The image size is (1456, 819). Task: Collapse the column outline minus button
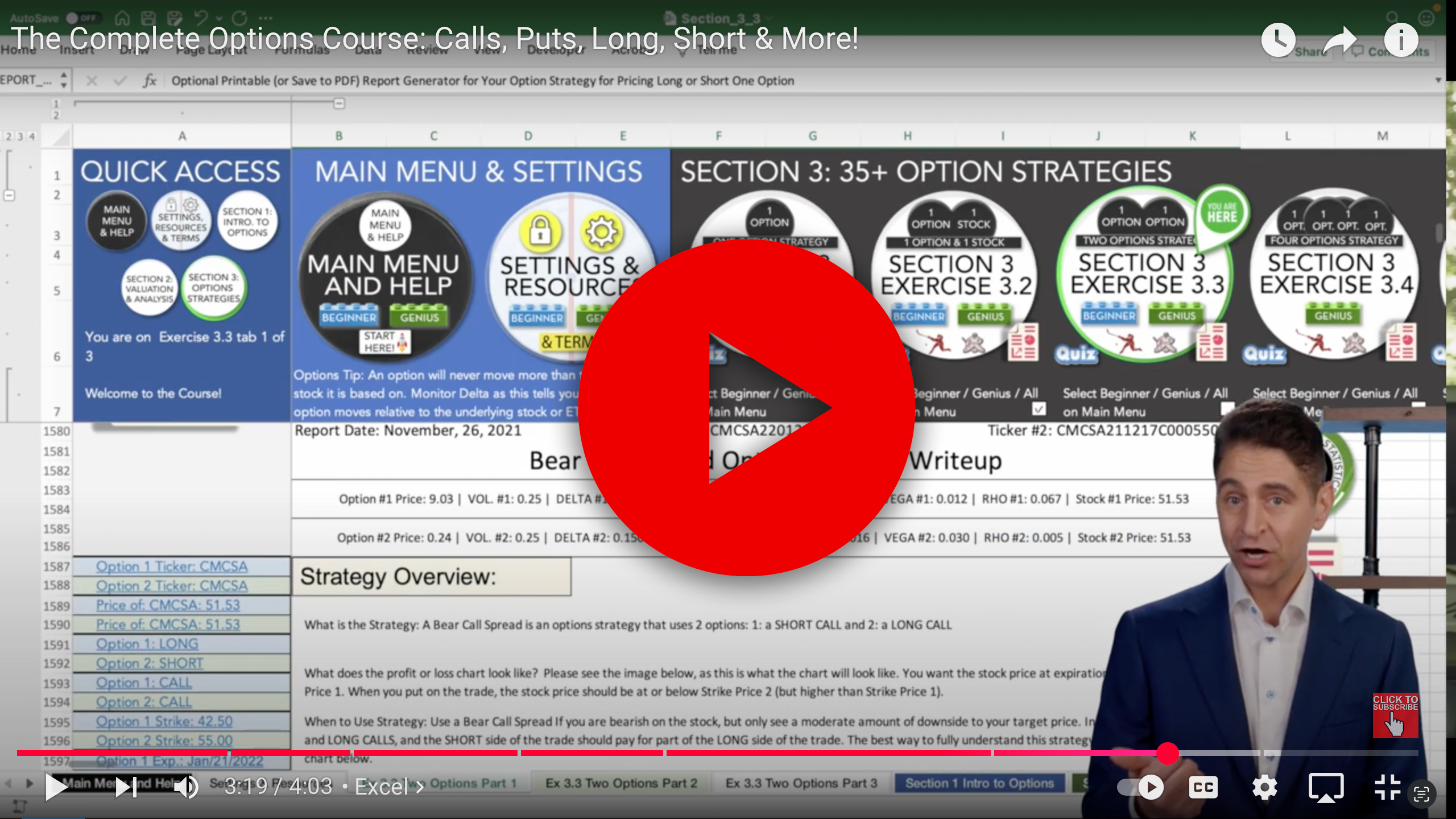coord(339,104)
